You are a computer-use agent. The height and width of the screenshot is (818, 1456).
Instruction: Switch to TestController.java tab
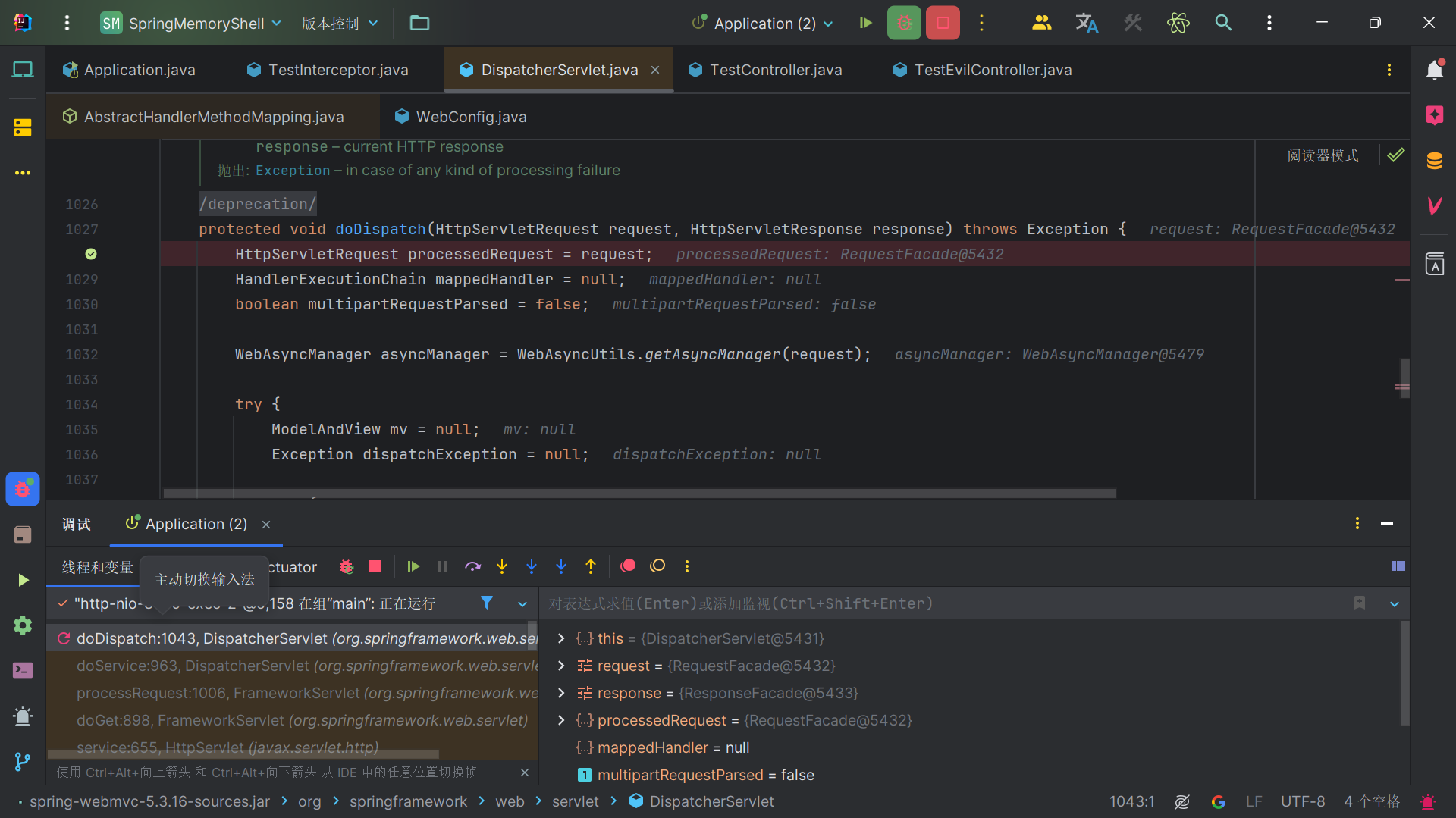click(x=765, y=70)
